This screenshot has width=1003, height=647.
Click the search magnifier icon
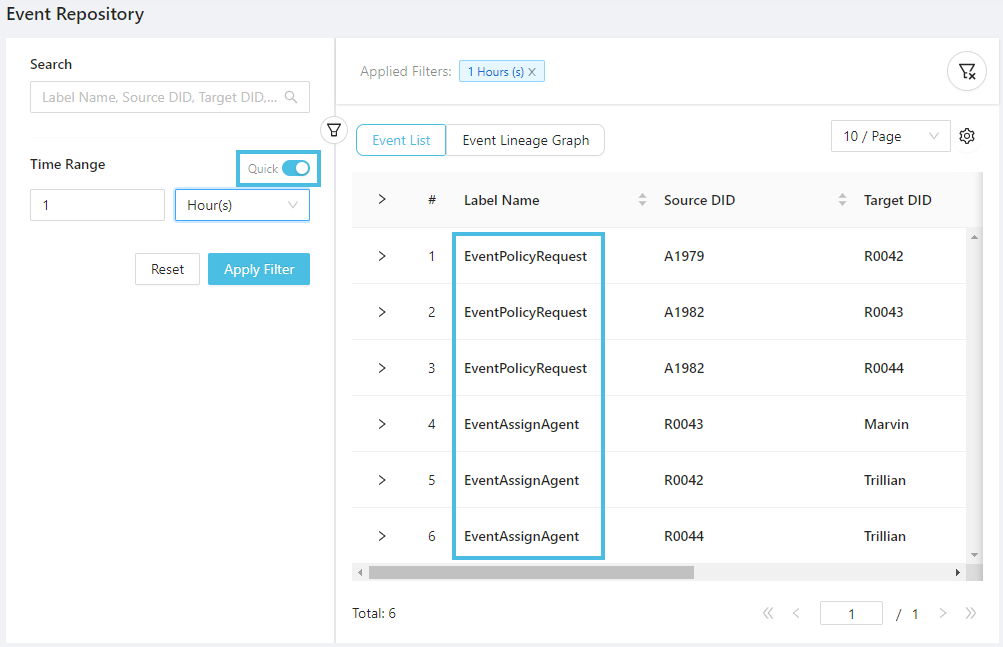291,98
